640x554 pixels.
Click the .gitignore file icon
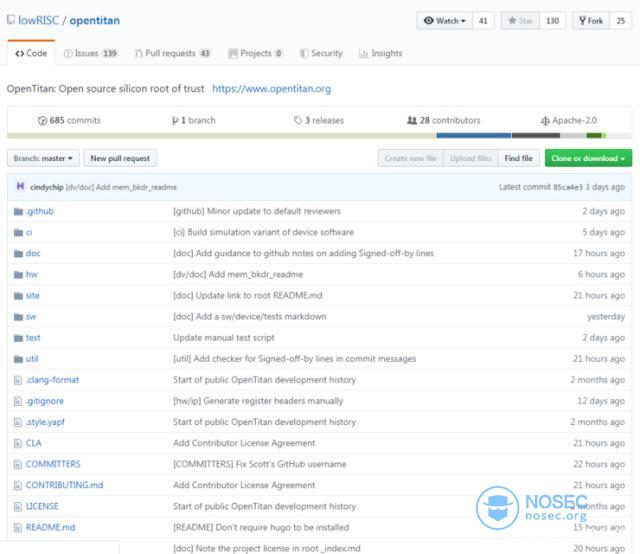[x=18, y=401]
